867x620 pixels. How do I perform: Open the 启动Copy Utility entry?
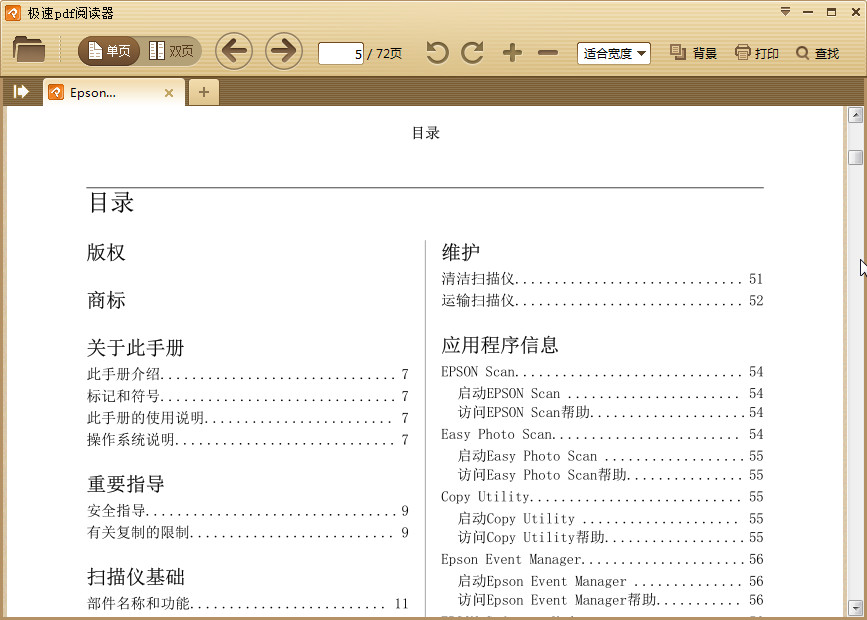(610, 518)
